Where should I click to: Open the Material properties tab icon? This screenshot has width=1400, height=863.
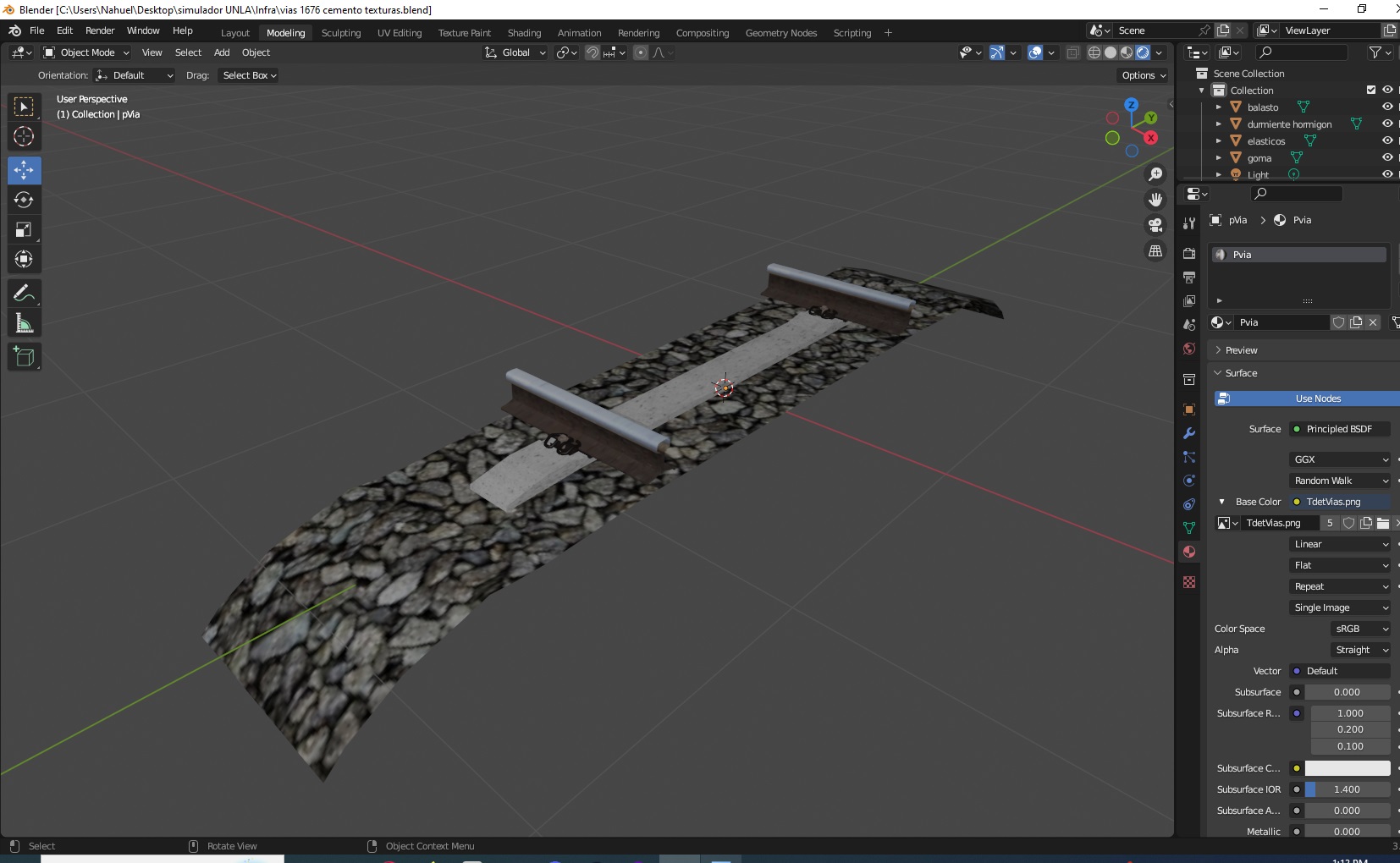(x=1189, y=552)
